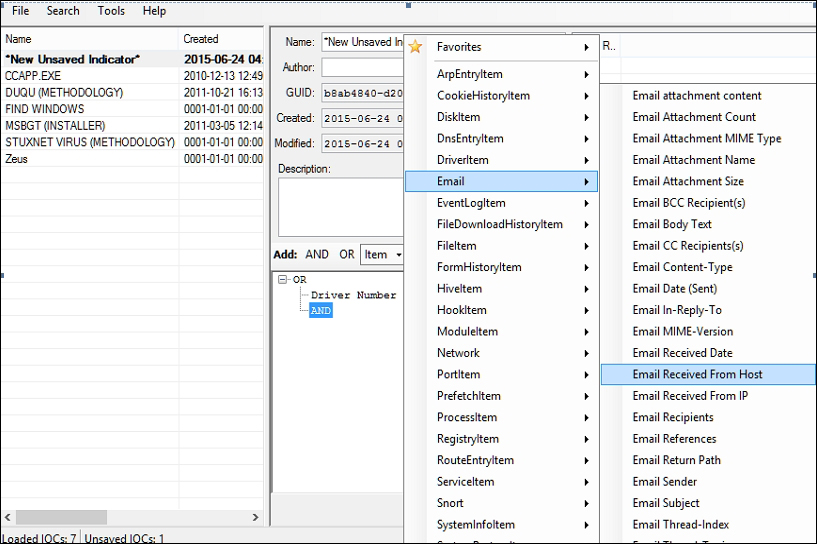
Task: Open the PrefetchItem submenu
Action: [501, 396]
